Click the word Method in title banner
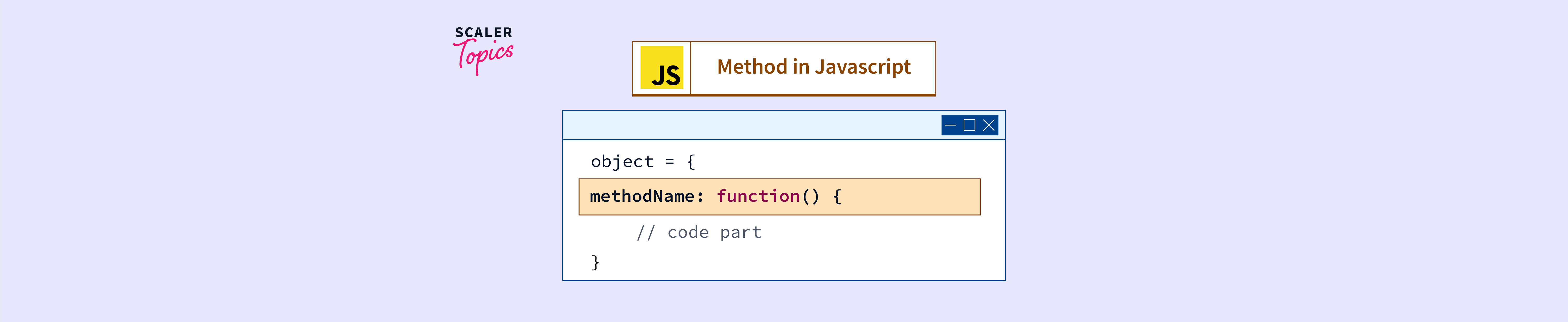 tap(752, 67)
